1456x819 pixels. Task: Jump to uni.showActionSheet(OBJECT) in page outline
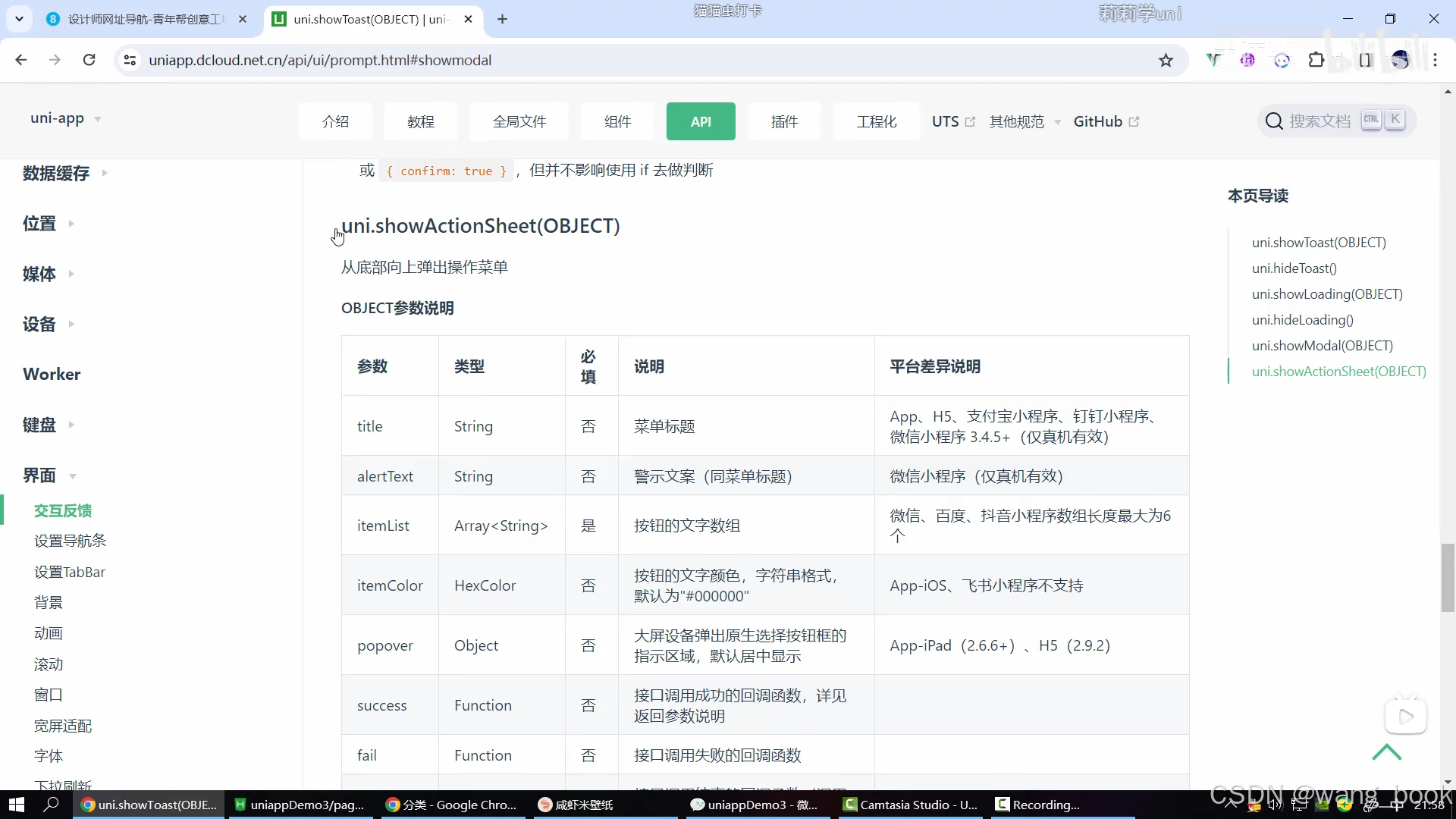(x=1339, y=372)
